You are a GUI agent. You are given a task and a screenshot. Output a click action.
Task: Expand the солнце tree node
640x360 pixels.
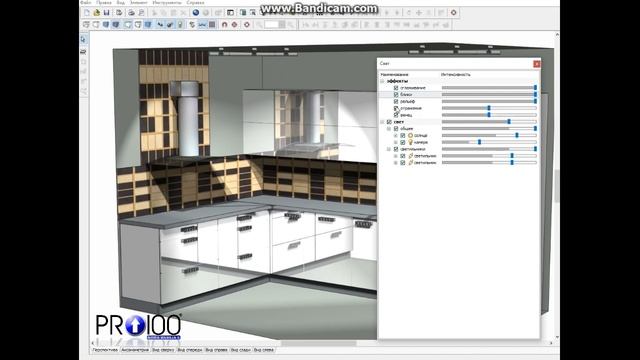click(x=396, y=136)
